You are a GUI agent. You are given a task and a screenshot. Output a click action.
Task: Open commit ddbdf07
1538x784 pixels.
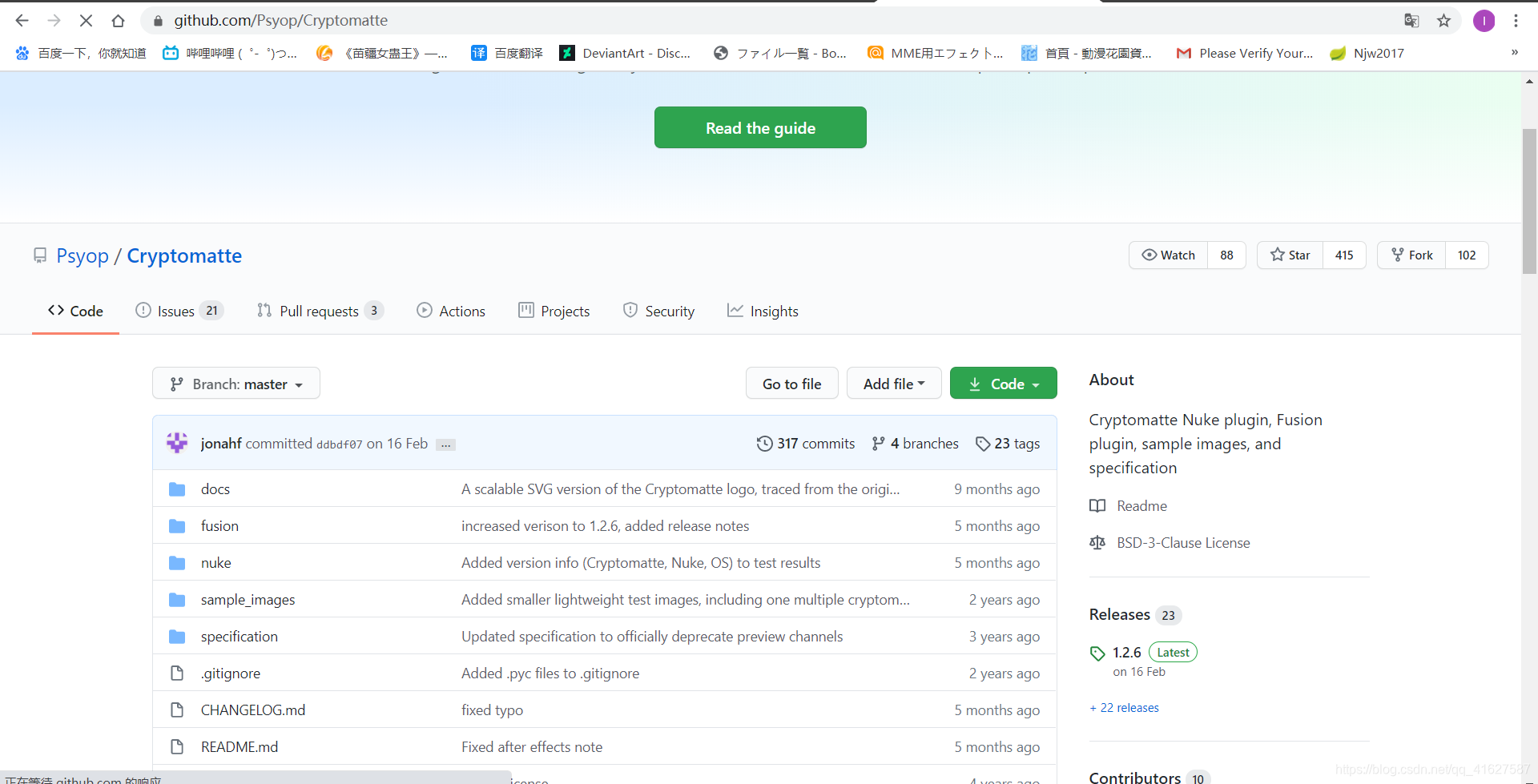point(339,444)
